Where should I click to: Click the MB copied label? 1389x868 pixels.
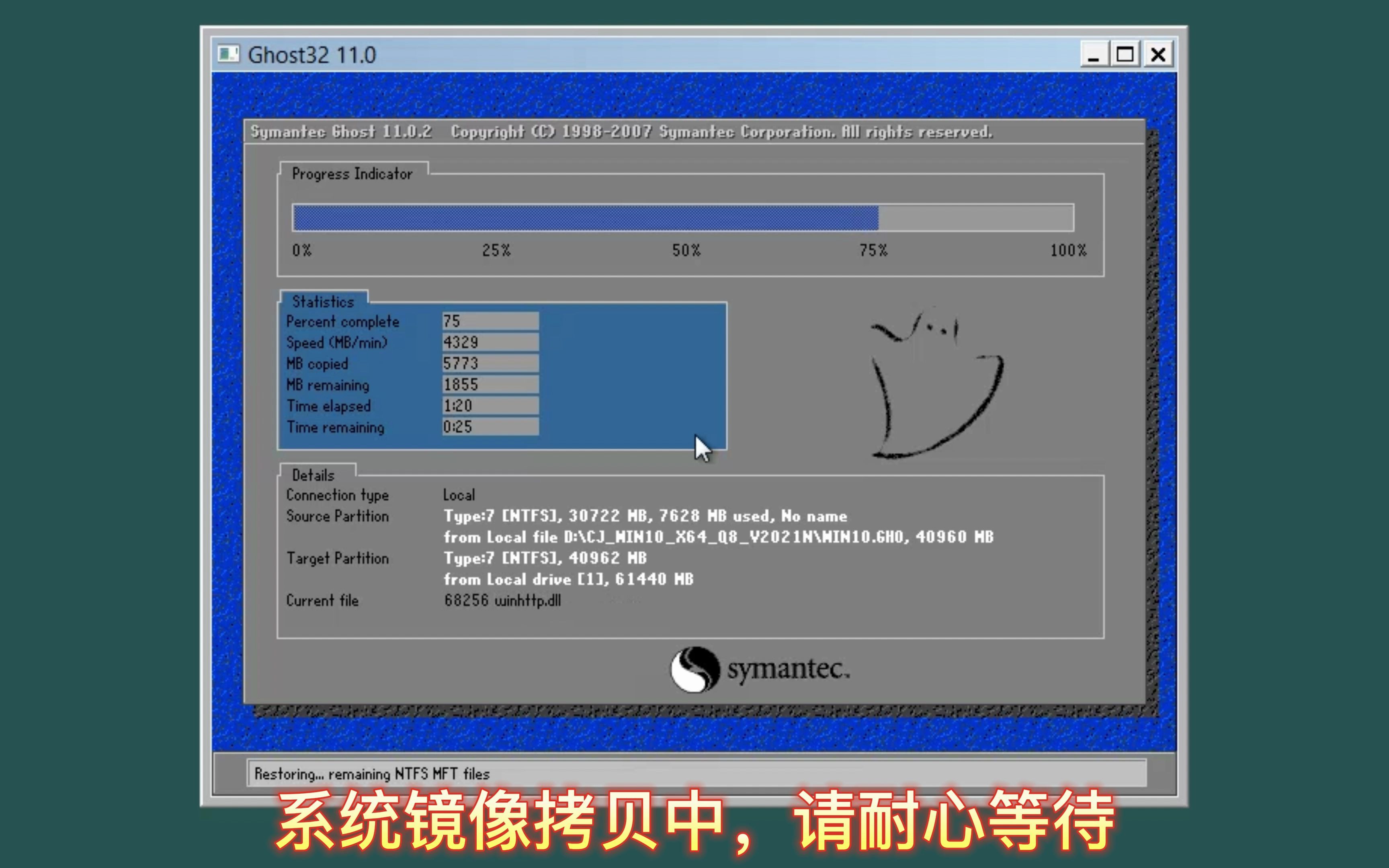[x=317, y=364]
